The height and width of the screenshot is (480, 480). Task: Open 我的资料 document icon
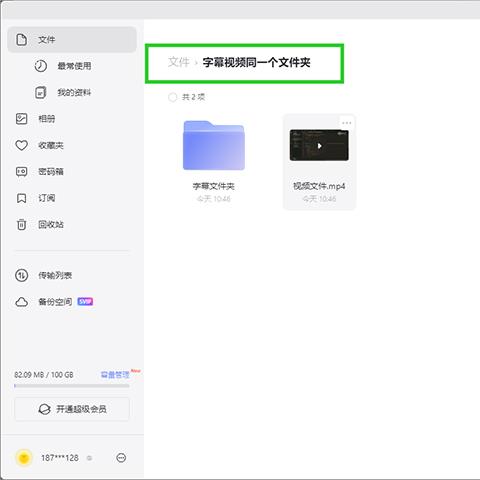point(41,92)
